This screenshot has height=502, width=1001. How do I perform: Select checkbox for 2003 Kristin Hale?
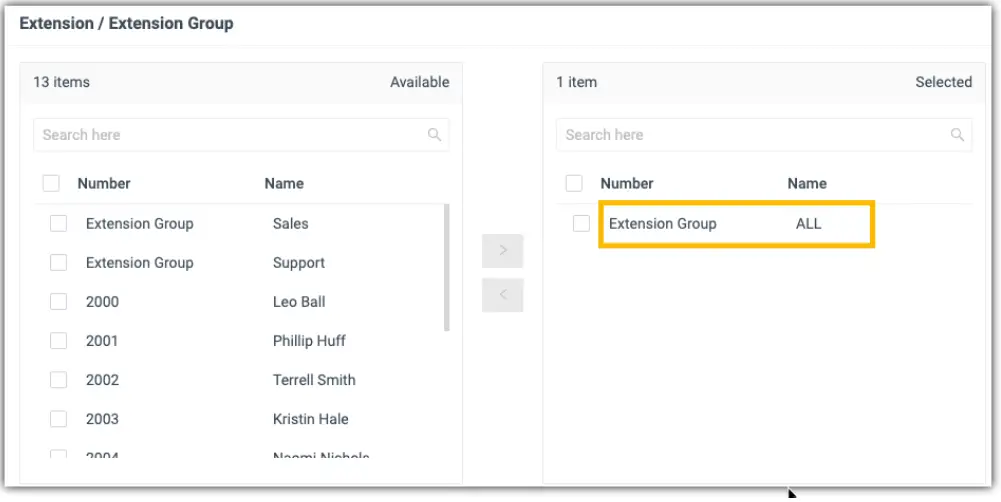tap(58, 419)
